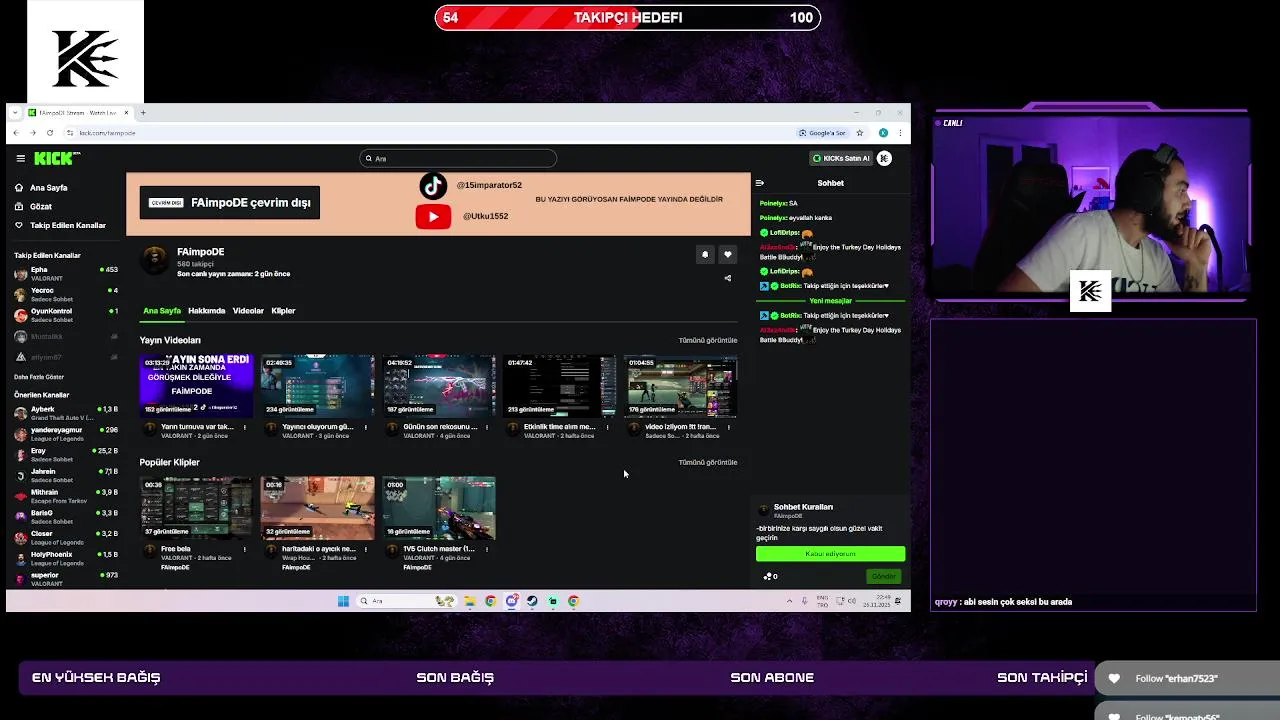Select the Ana Sayfa channel tab
The image size is (1280, 720).
(162, 311)
